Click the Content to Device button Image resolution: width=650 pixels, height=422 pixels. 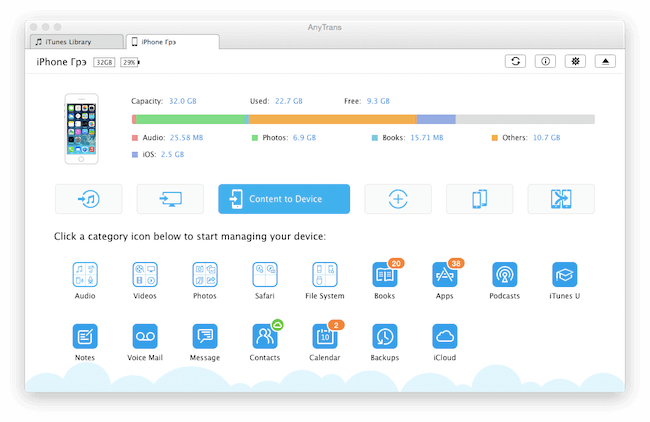click(x=284, y=199)
